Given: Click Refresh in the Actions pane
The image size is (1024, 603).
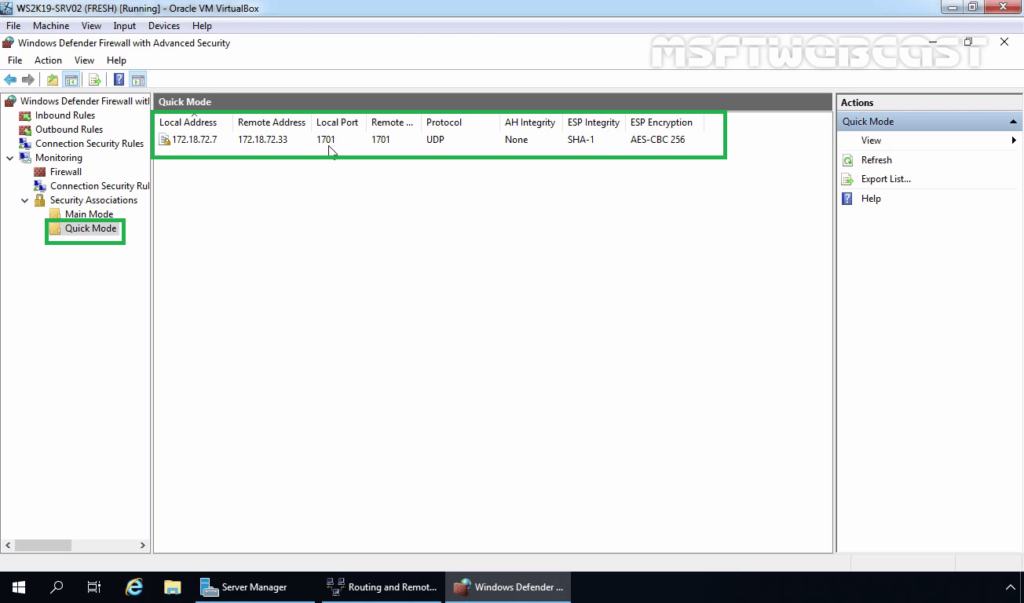Looking at the screenshot, I should coord(876,160).
